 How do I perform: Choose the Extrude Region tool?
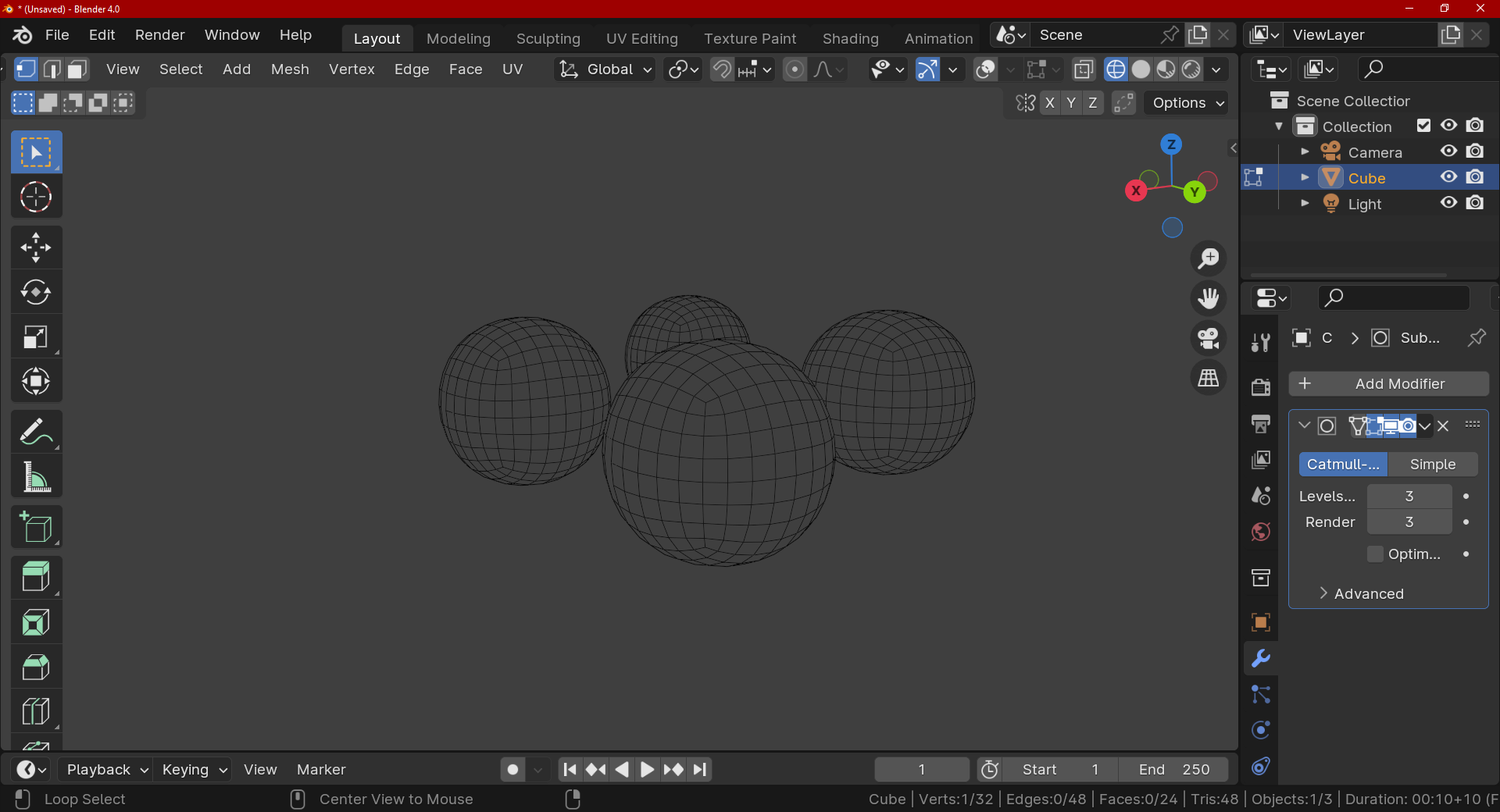click(x=36, y=578)
